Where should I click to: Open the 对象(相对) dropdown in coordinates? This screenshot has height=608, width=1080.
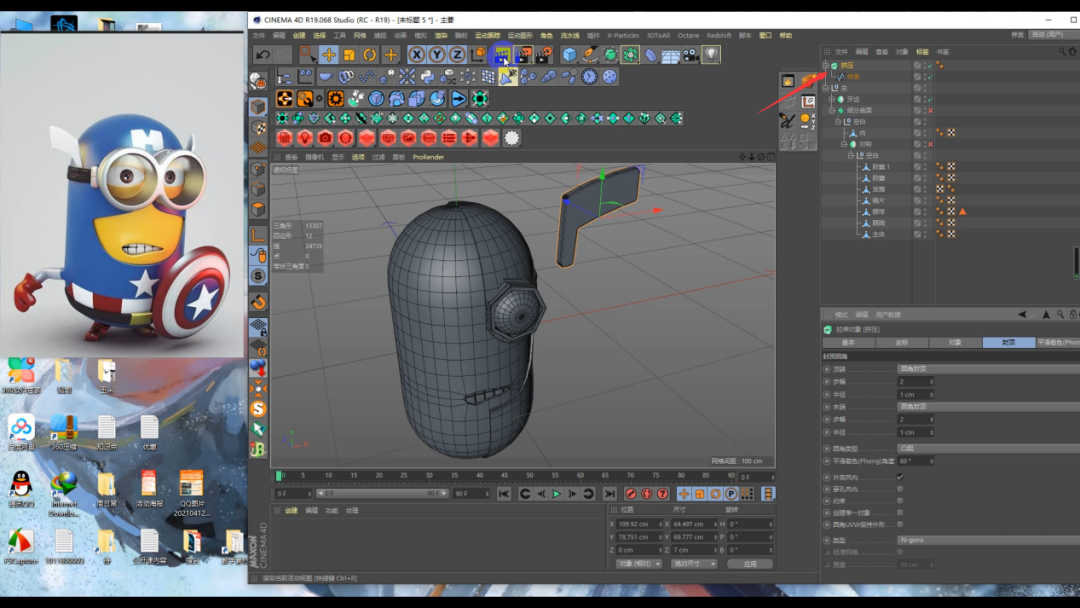coord(638,564)
